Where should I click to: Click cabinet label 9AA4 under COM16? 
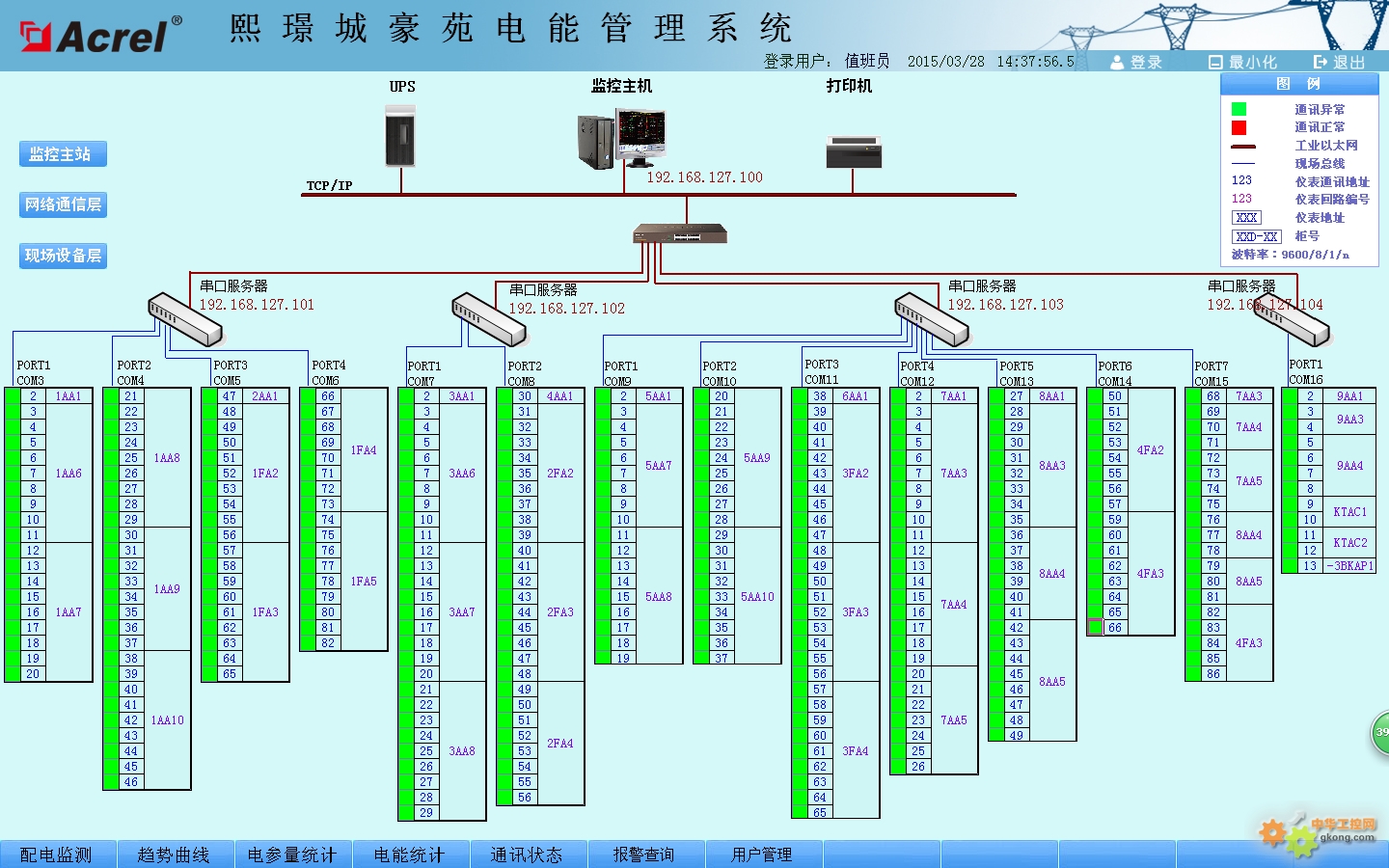[1350, 466]
